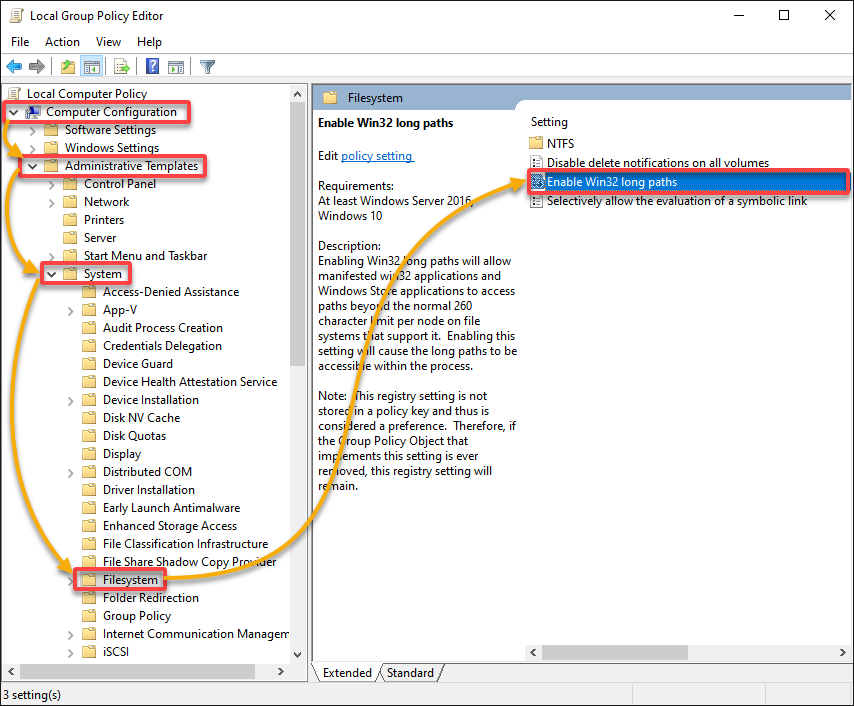Click the Export List toolbar icon
Screen dimensions: 854x706
[121, 67]
